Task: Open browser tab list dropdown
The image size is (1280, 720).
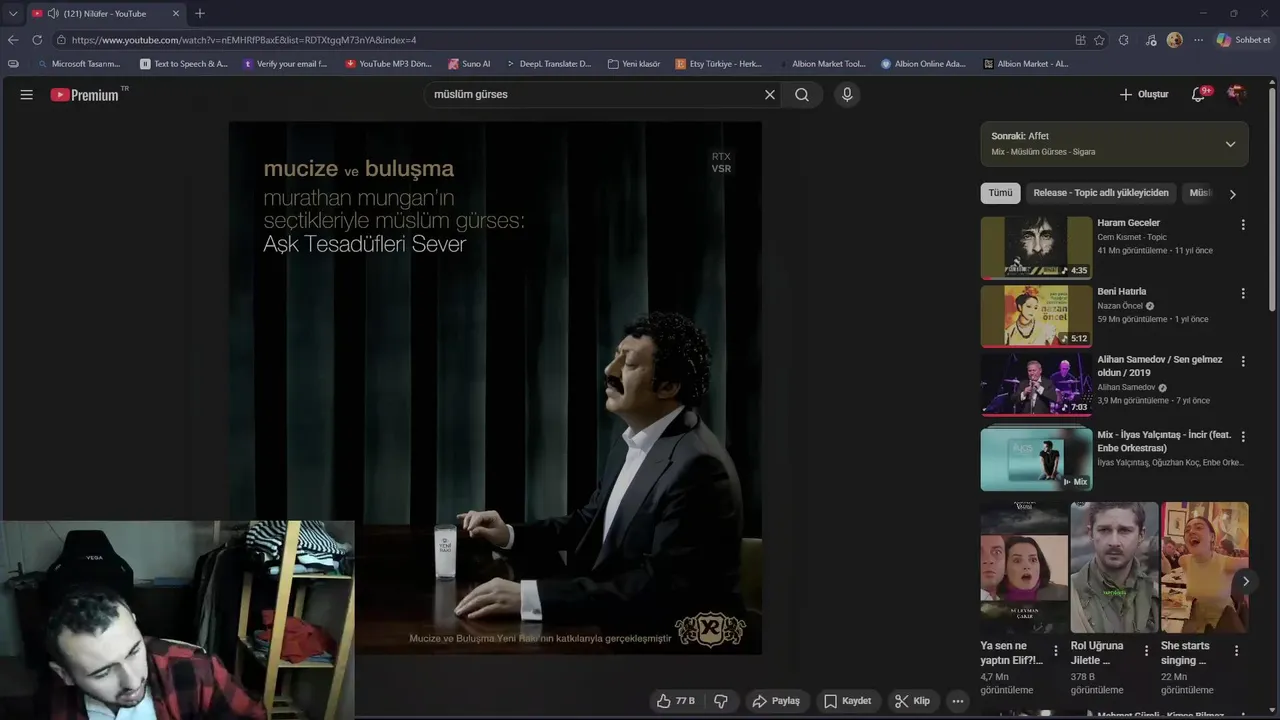Action: 13,14
